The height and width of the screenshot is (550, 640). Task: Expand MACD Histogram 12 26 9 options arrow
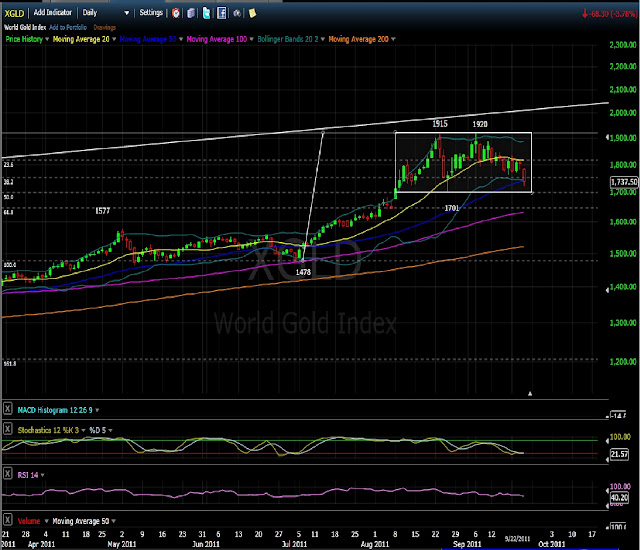point(97,410)
